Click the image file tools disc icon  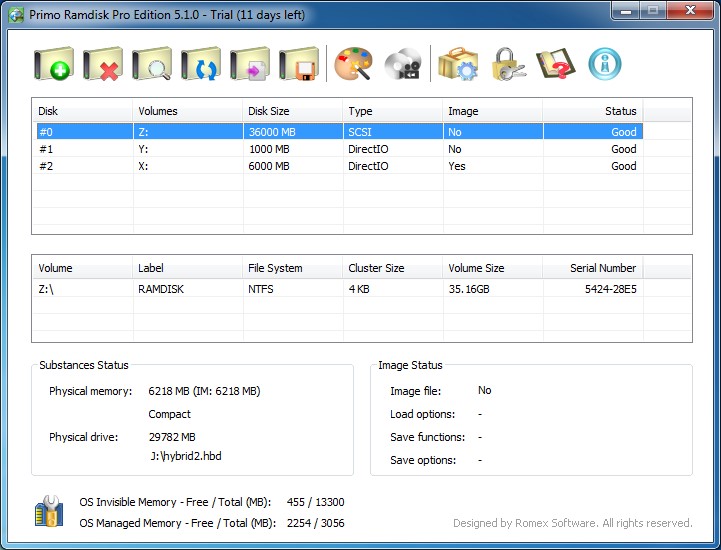[403, 64]
